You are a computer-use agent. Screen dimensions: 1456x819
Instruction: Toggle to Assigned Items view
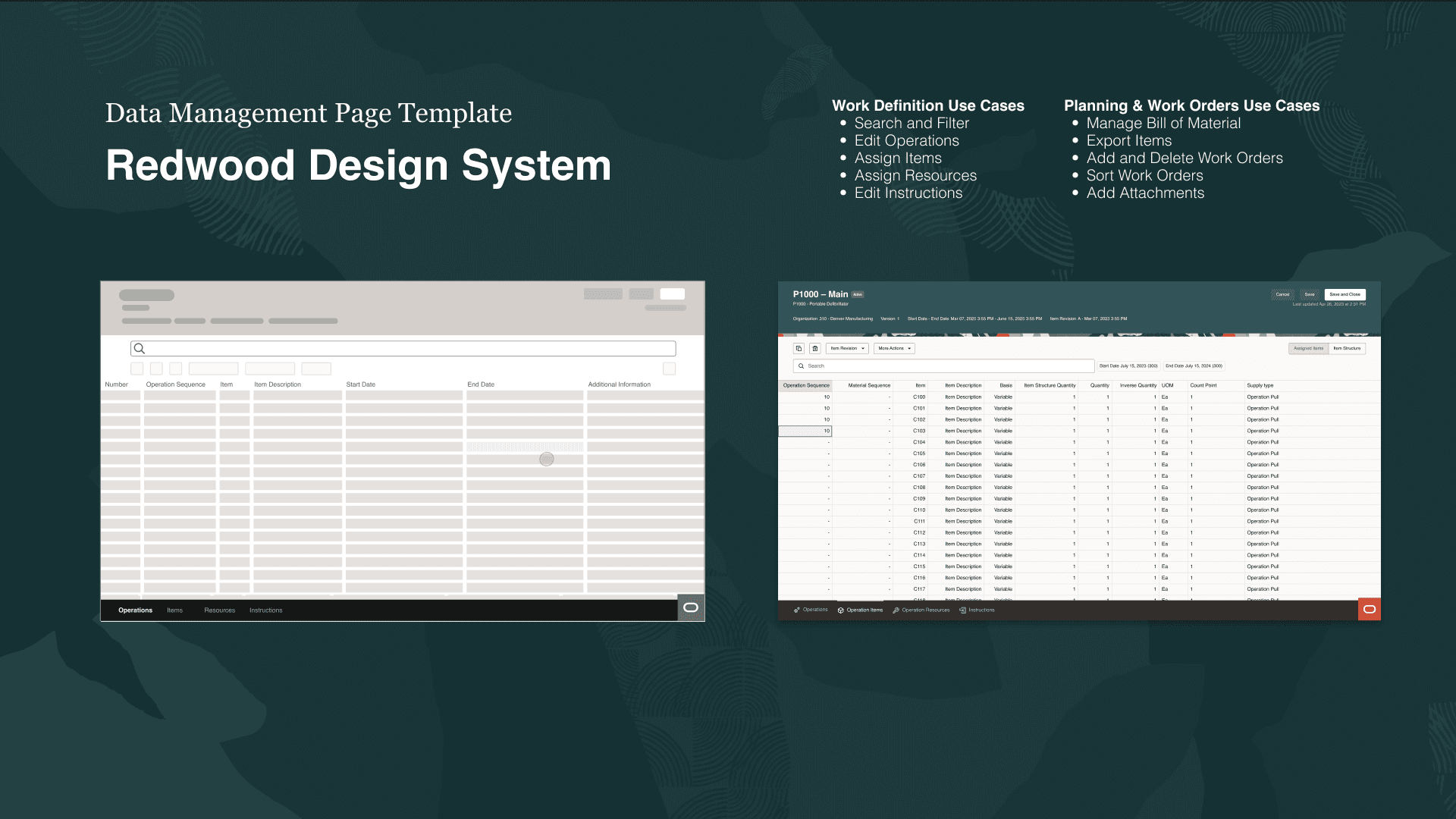click(1308, 349)
